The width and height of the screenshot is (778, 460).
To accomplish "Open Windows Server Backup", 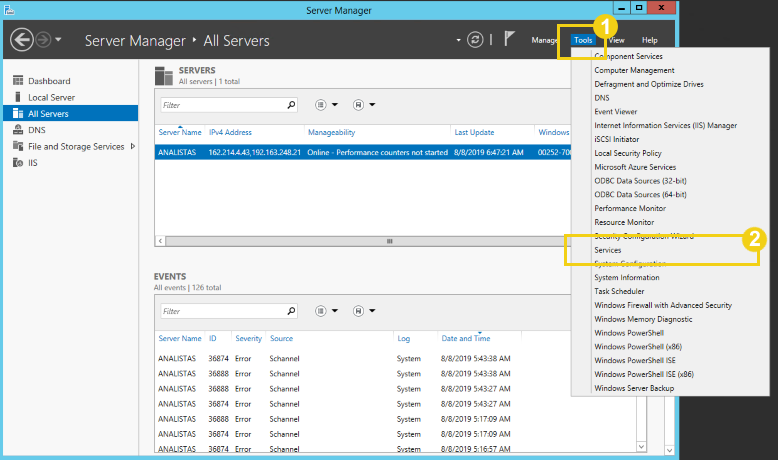I will (634, 388).
